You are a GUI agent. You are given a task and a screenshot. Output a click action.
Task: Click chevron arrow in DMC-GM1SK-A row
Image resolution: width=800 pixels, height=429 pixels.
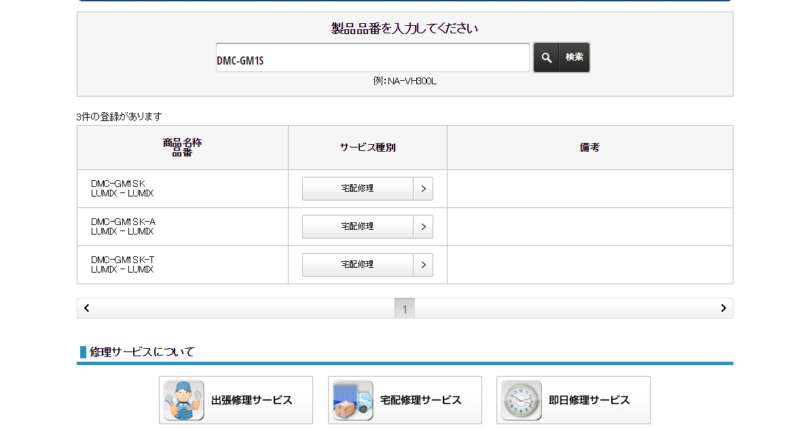point(423,226)
